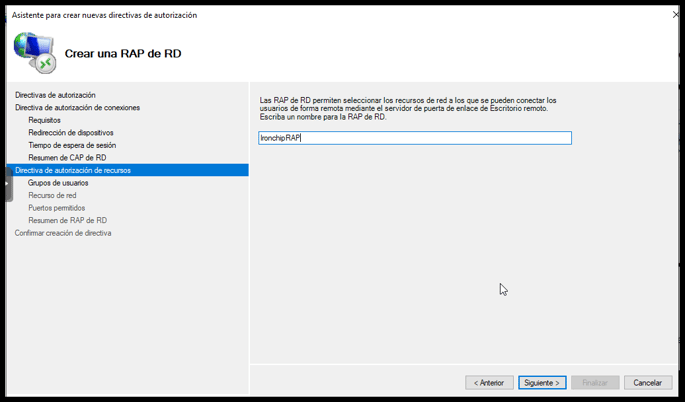Click the Finalizar button
Viewport: 685px width, 402px height.
click(x=595, y=383)
